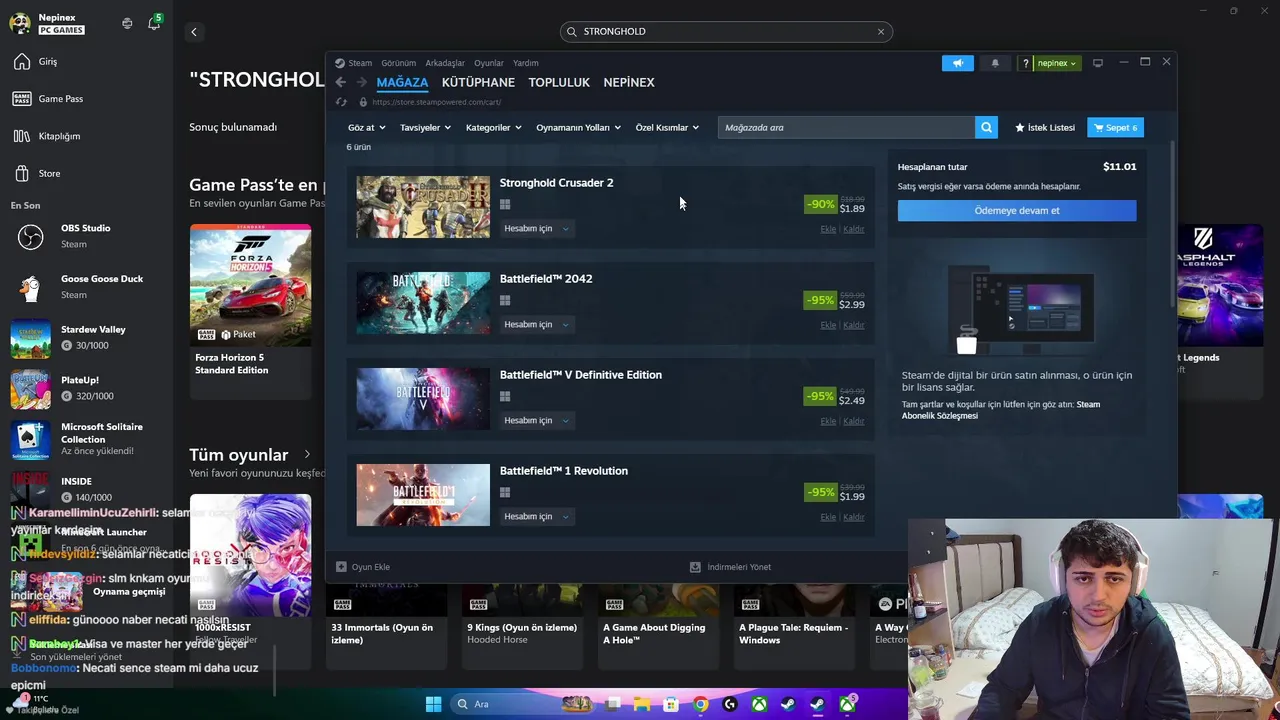This screenshot has width=1280, height=720.
Task: Open Logitech G Hub from taskbar
Action: pos(730,704)
